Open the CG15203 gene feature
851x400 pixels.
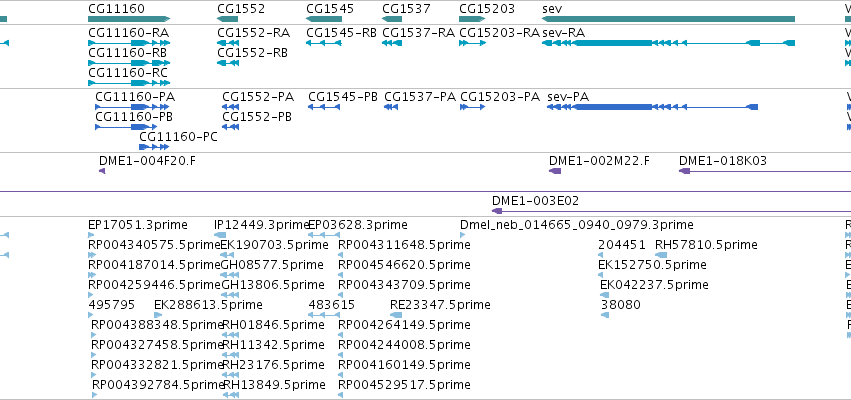[x=473, y=19]
